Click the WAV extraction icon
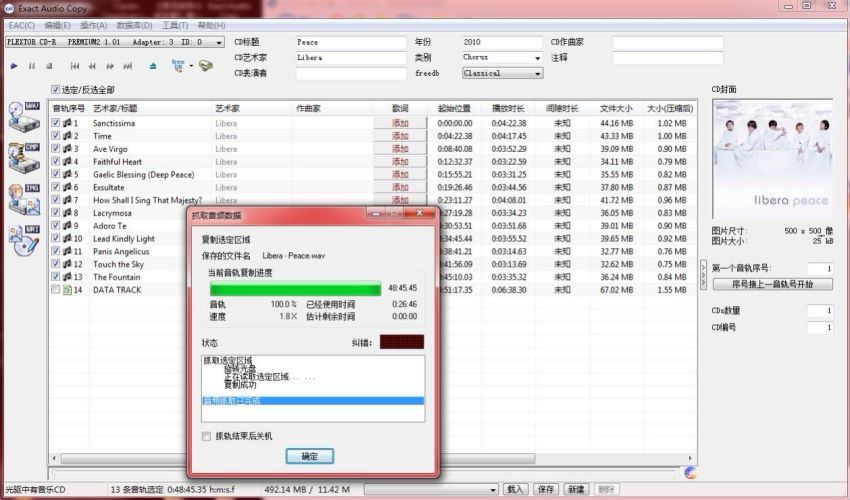This screenshot has width=850, height=500. (24, 116)
